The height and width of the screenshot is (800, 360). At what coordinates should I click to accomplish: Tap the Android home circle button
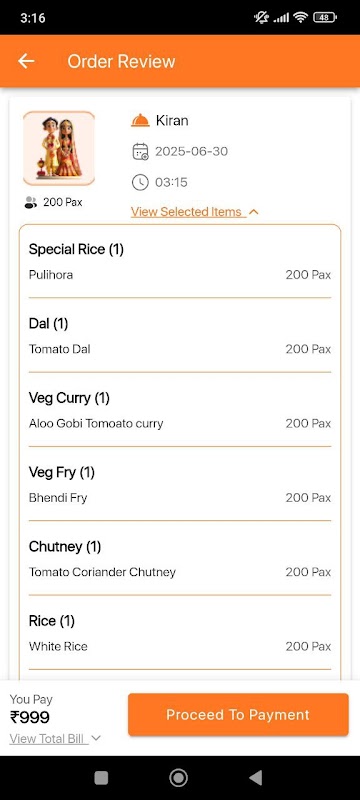click(178, 778)
